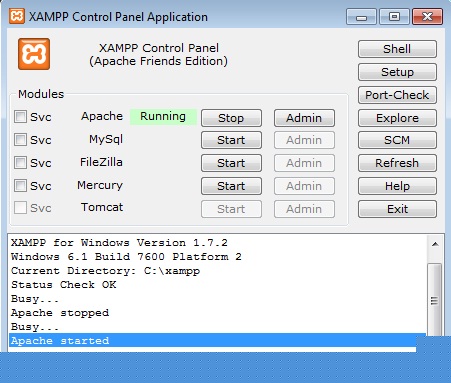The height and width of the screenshot is (383, 451).
Task: Enable the Apache Svc checkbox
Action: (x=20, y=117)
